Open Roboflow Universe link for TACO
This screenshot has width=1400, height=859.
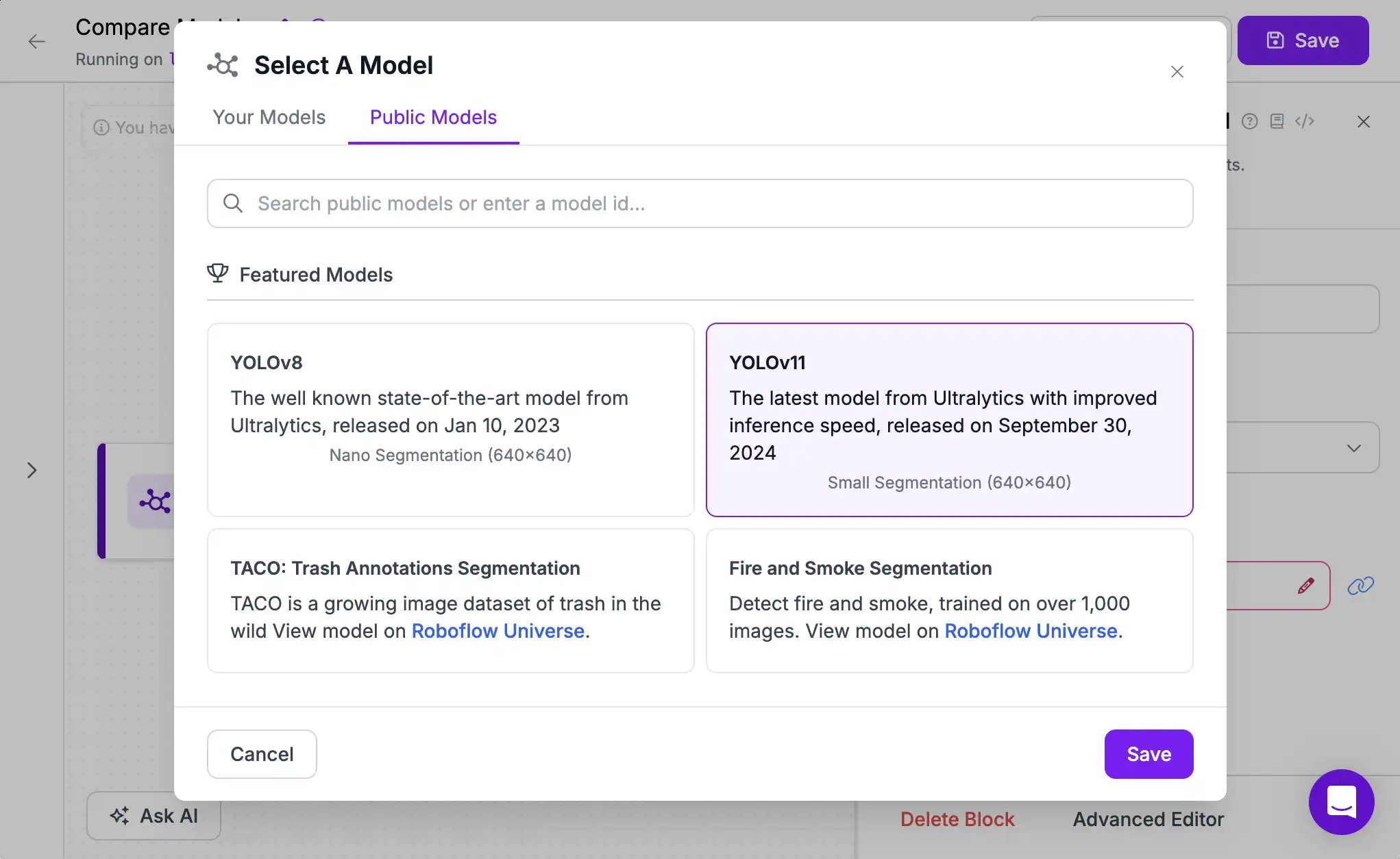[x=498, y=631]
